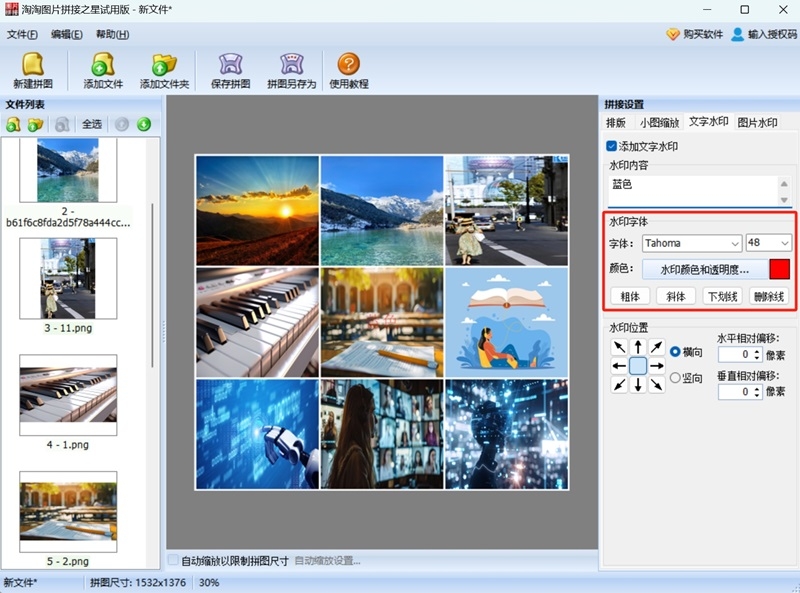Toggle 粗体 bold style

630,296
